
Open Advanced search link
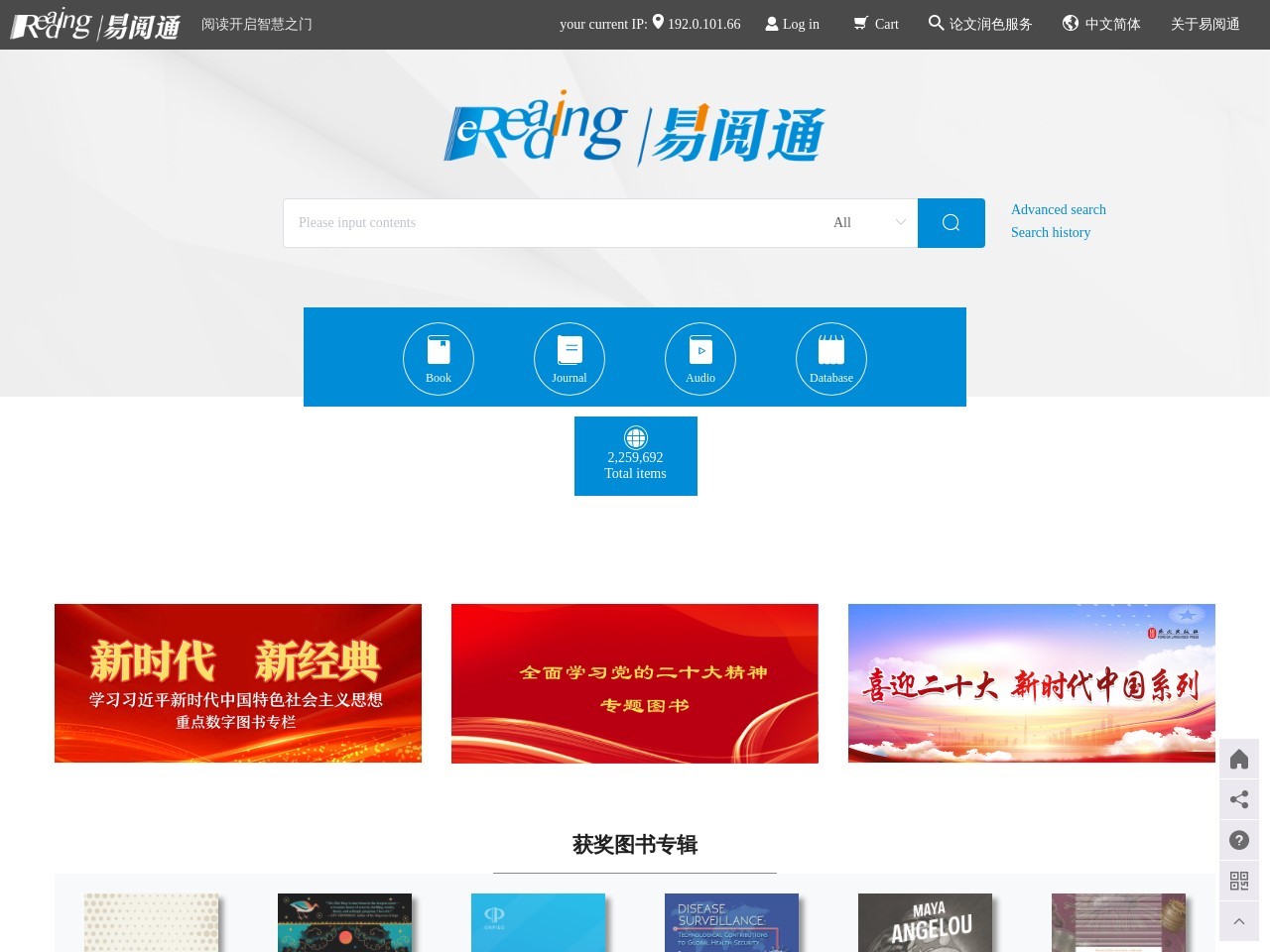tap(1059, 209)
